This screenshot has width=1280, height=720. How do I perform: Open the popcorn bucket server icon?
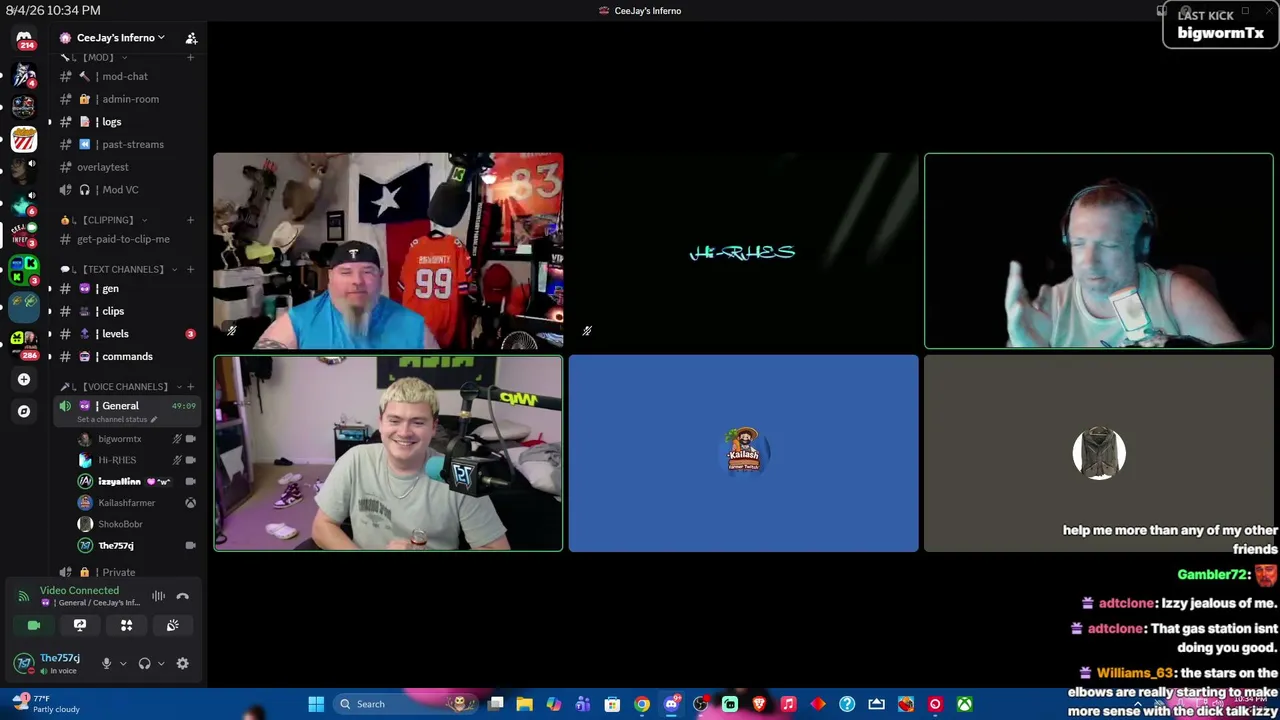coord(24,139)
